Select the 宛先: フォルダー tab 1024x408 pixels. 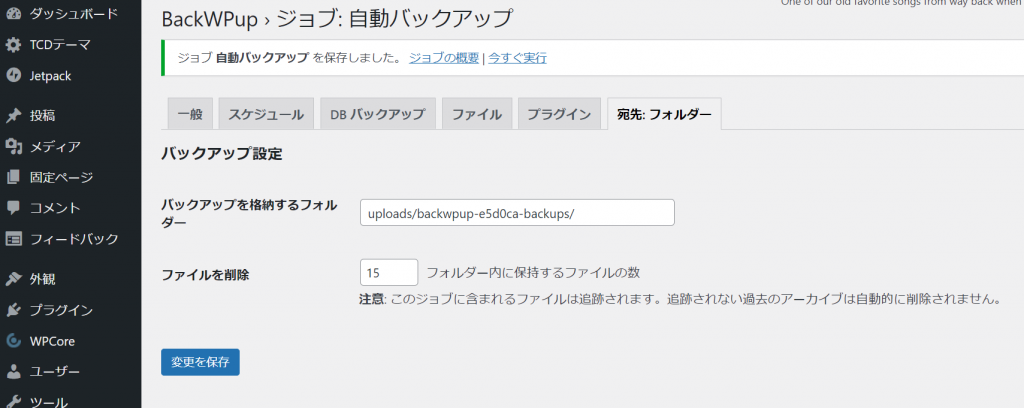(664, 114)
